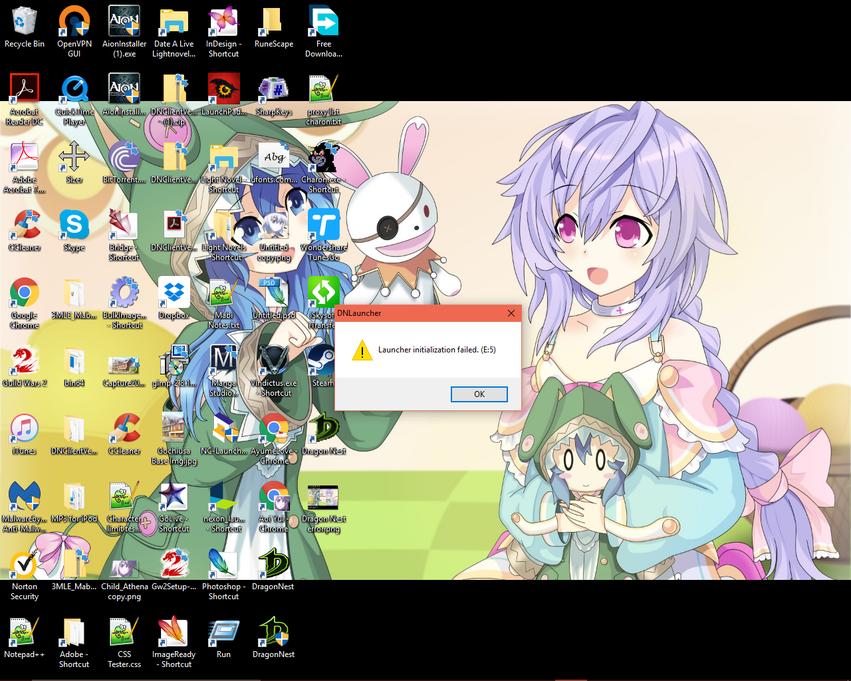Close the DNLauncher dialog with the X
Screen dimensions: 851x681
[x=511, y=313]
